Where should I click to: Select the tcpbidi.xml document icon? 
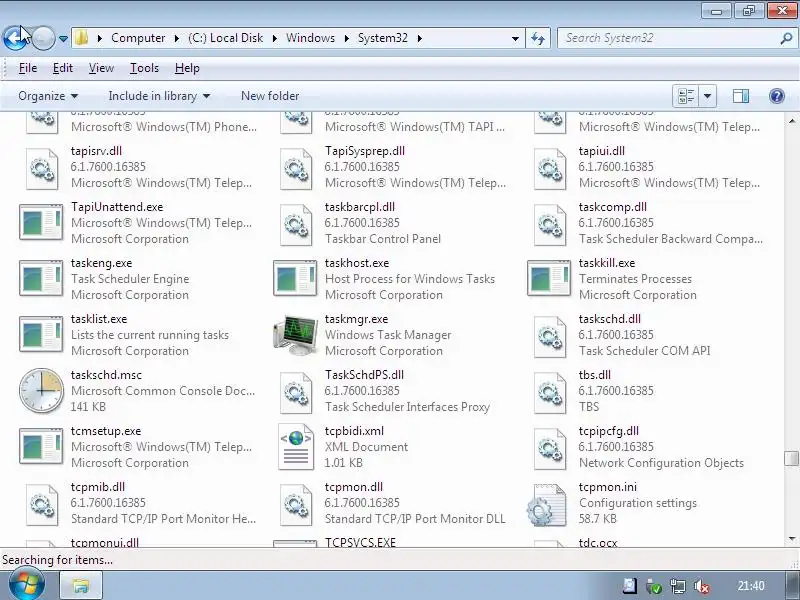296,447
